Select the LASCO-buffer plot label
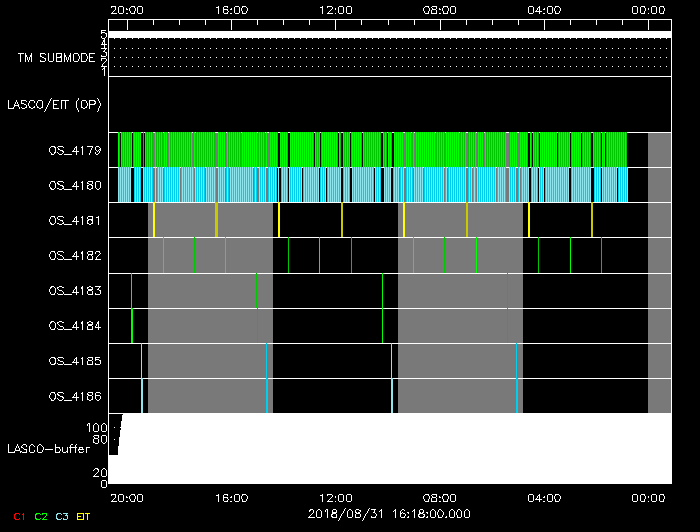700x532 pixels. click(x=48, y=449)
